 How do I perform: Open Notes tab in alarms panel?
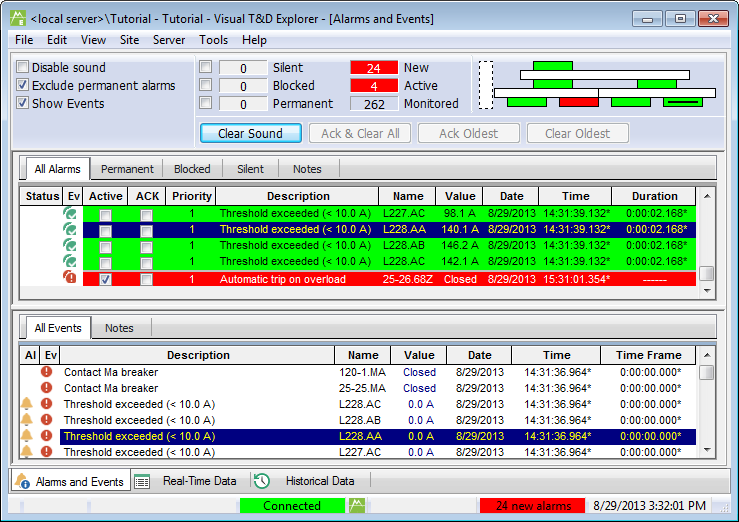(x=307, y=169)
